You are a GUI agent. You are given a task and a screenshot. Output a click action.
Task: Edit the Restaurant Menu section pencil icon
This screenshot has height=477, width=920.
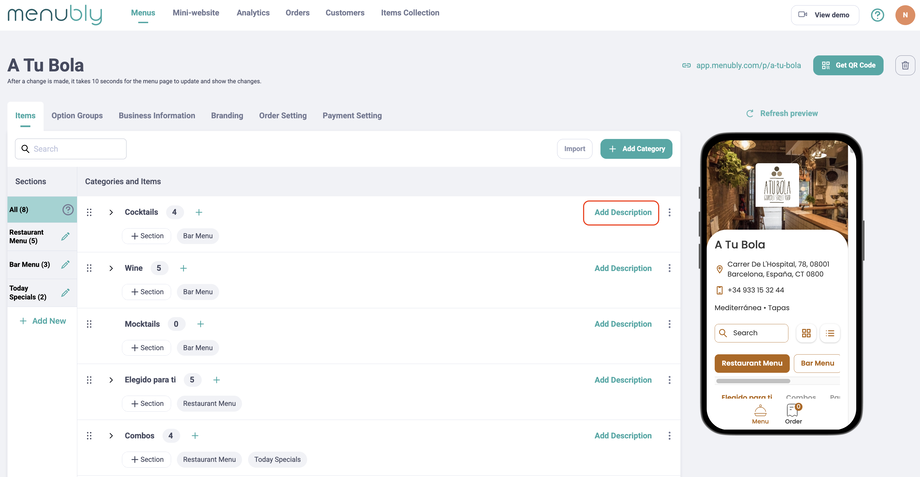coord(65,237)
